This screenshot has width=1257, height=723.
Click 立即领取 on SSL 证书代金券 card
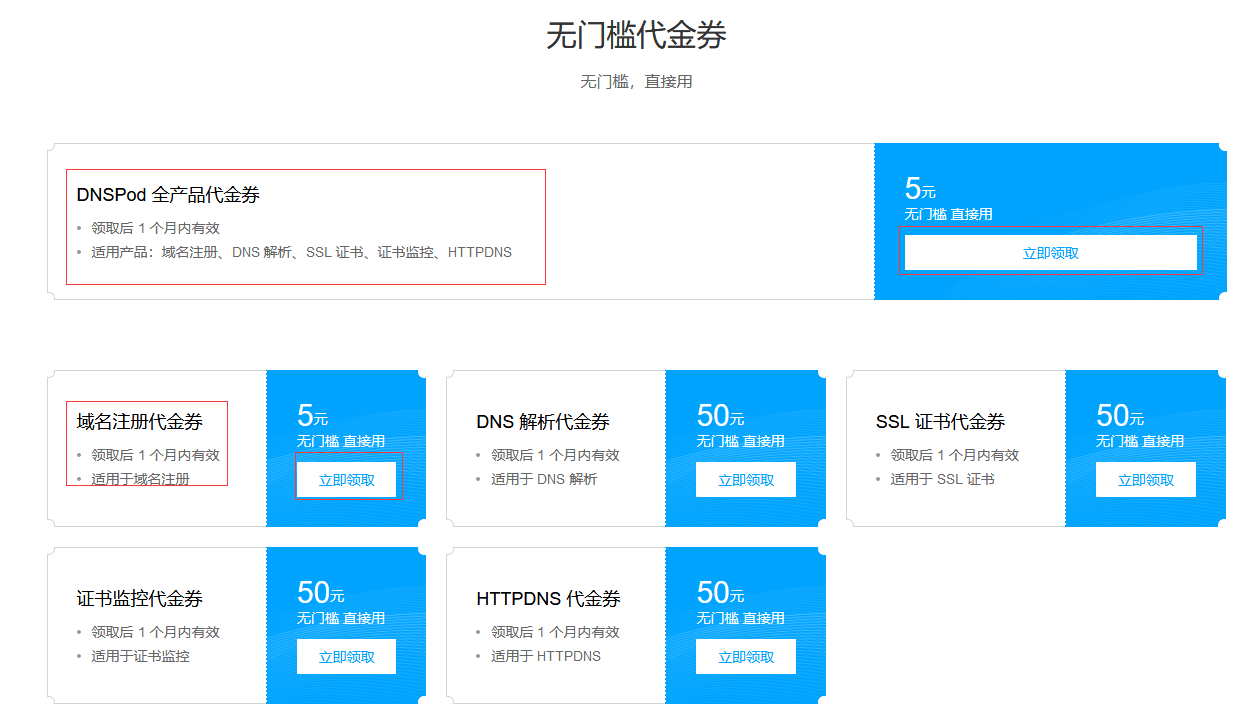coord(1146,480)
